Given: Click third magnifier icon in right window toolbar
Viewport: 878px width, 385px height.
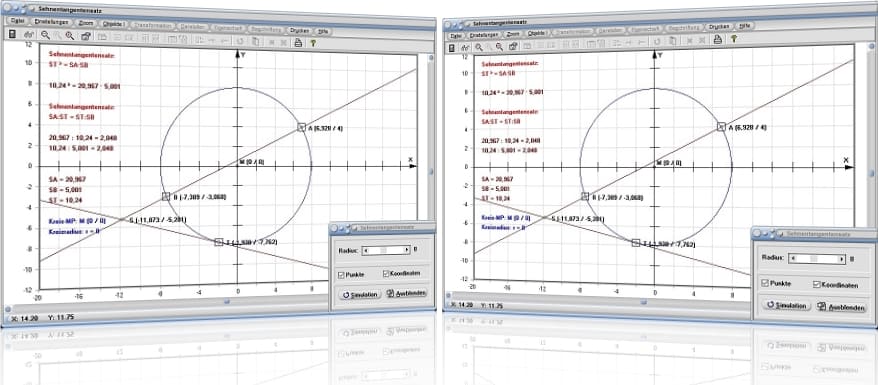Looking at the screenshot, I should [x=499, y=47].
